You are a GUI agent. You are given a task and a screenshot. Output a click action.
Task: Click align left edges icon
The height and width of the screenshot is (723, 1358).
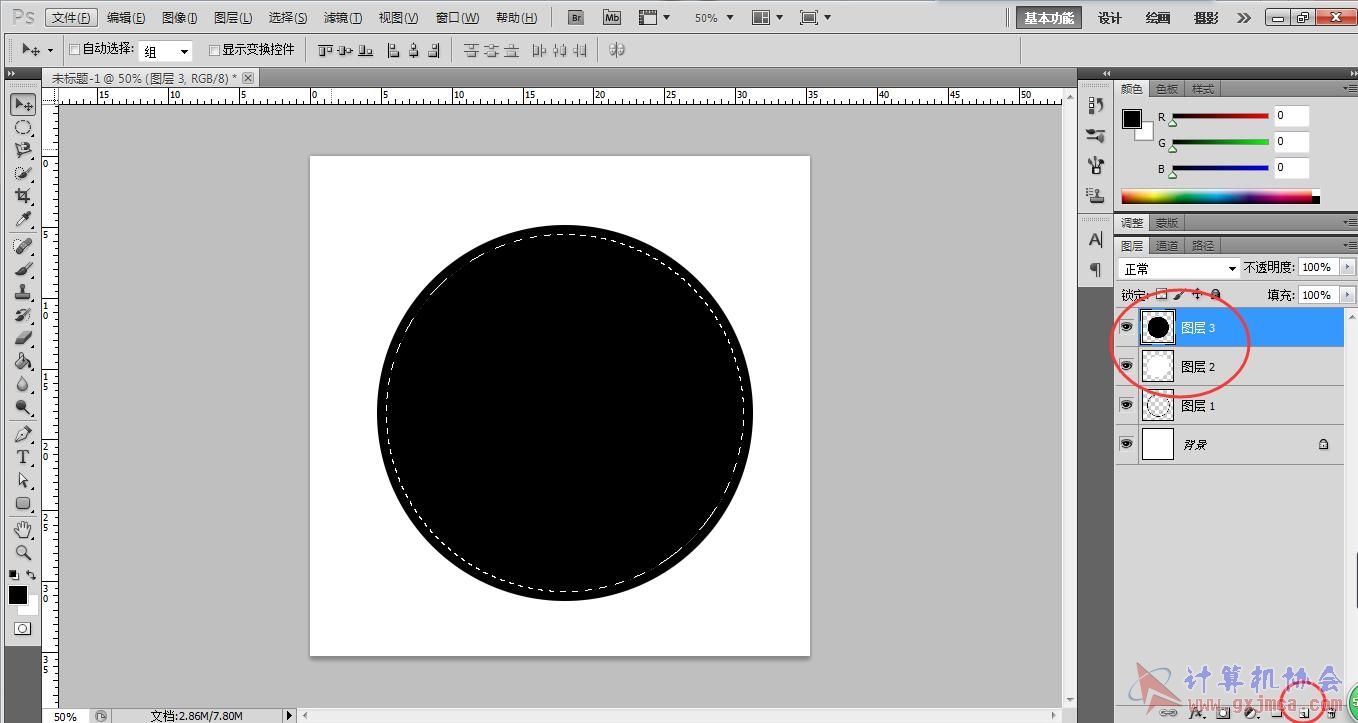[x=393, y=50]
